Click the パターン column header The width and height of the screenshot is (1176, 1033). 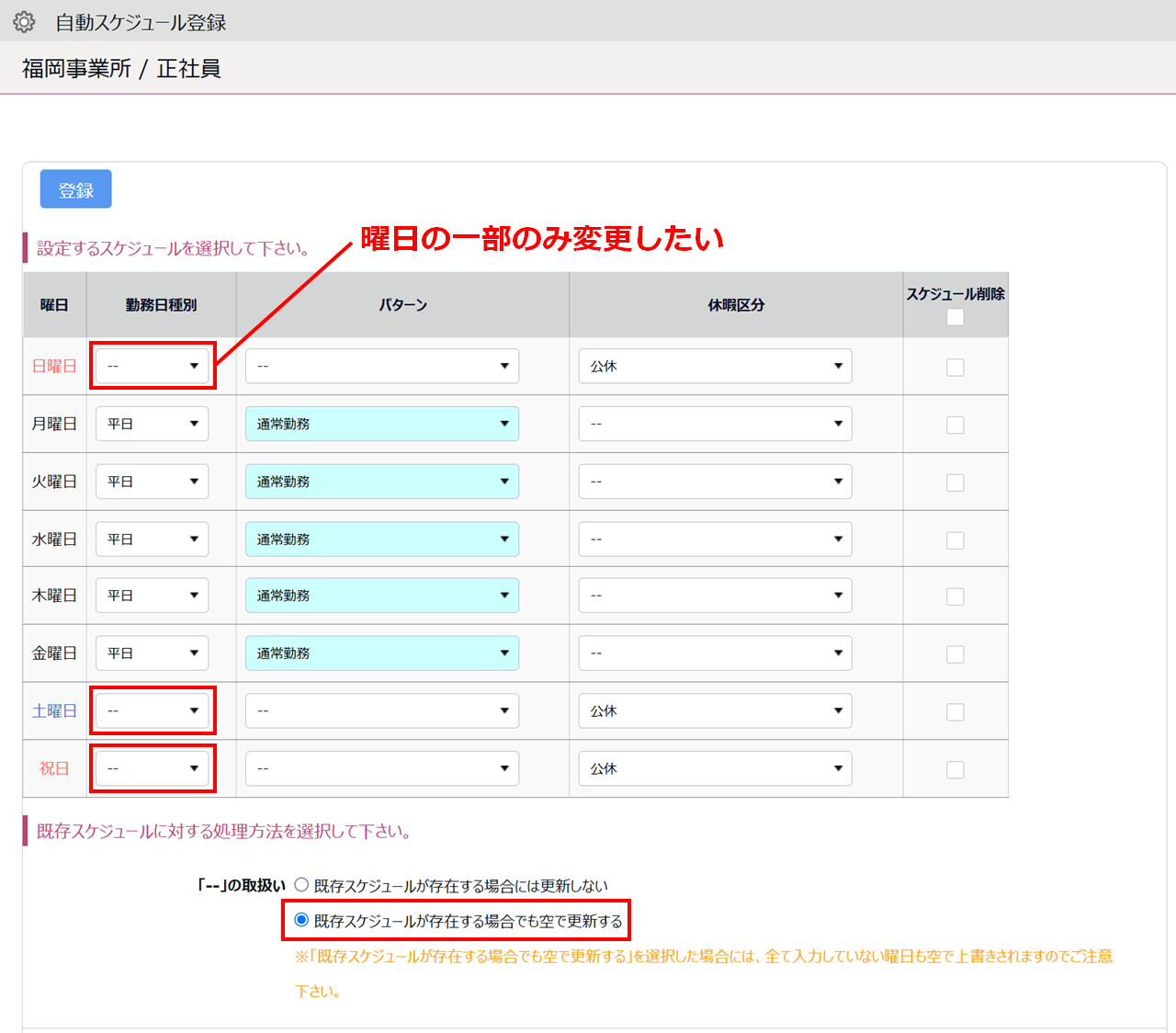(403, 305)
